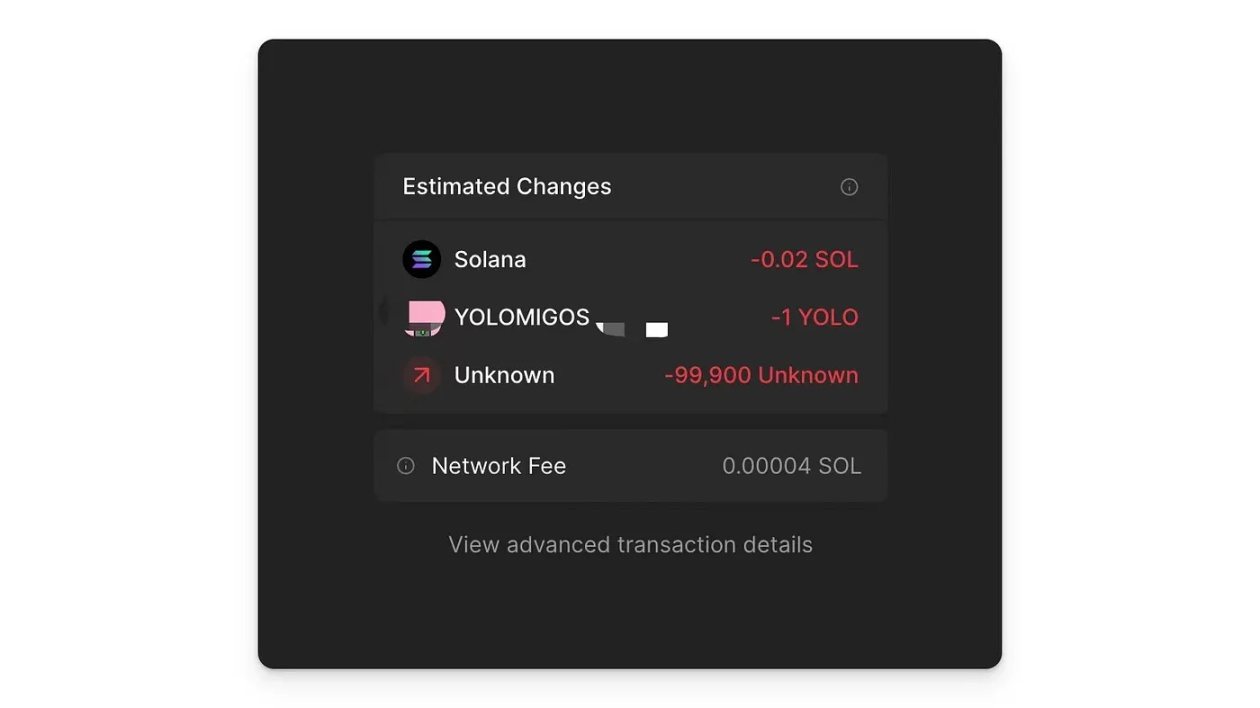The image size is (1260, 708).
Task: Click the -1 YOLO amount
Action: [x=814, y=318]
